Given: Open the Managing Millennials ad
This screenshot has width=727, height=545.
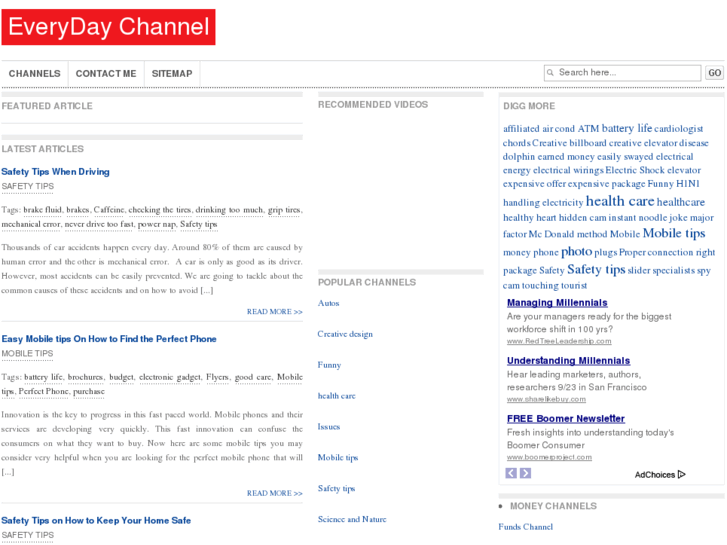Looking at the screenshot, I should [557, 303].
